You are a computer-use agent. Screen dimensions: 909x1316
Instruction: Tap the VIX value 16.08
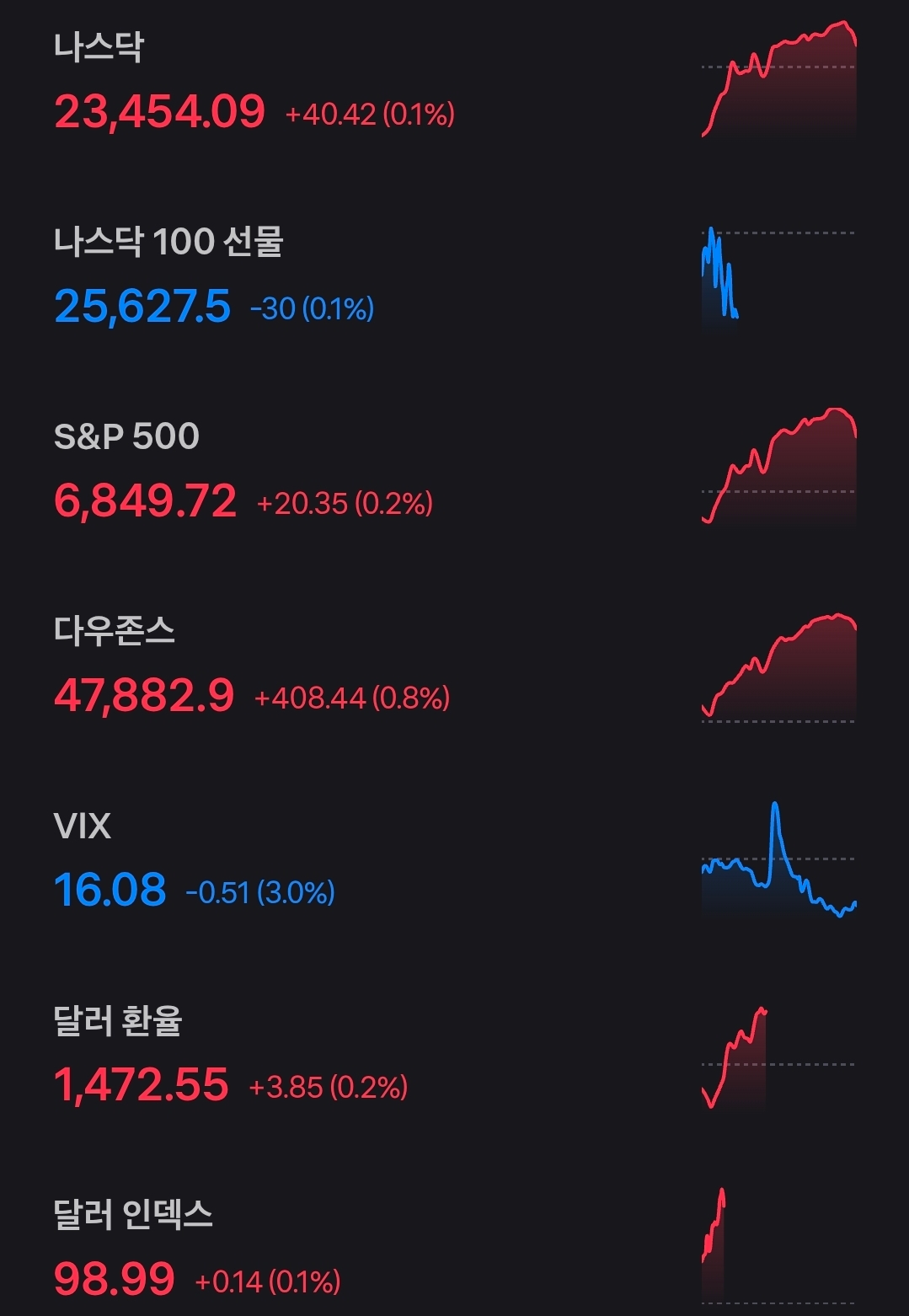pyautogui.click(x=110, y=891)
